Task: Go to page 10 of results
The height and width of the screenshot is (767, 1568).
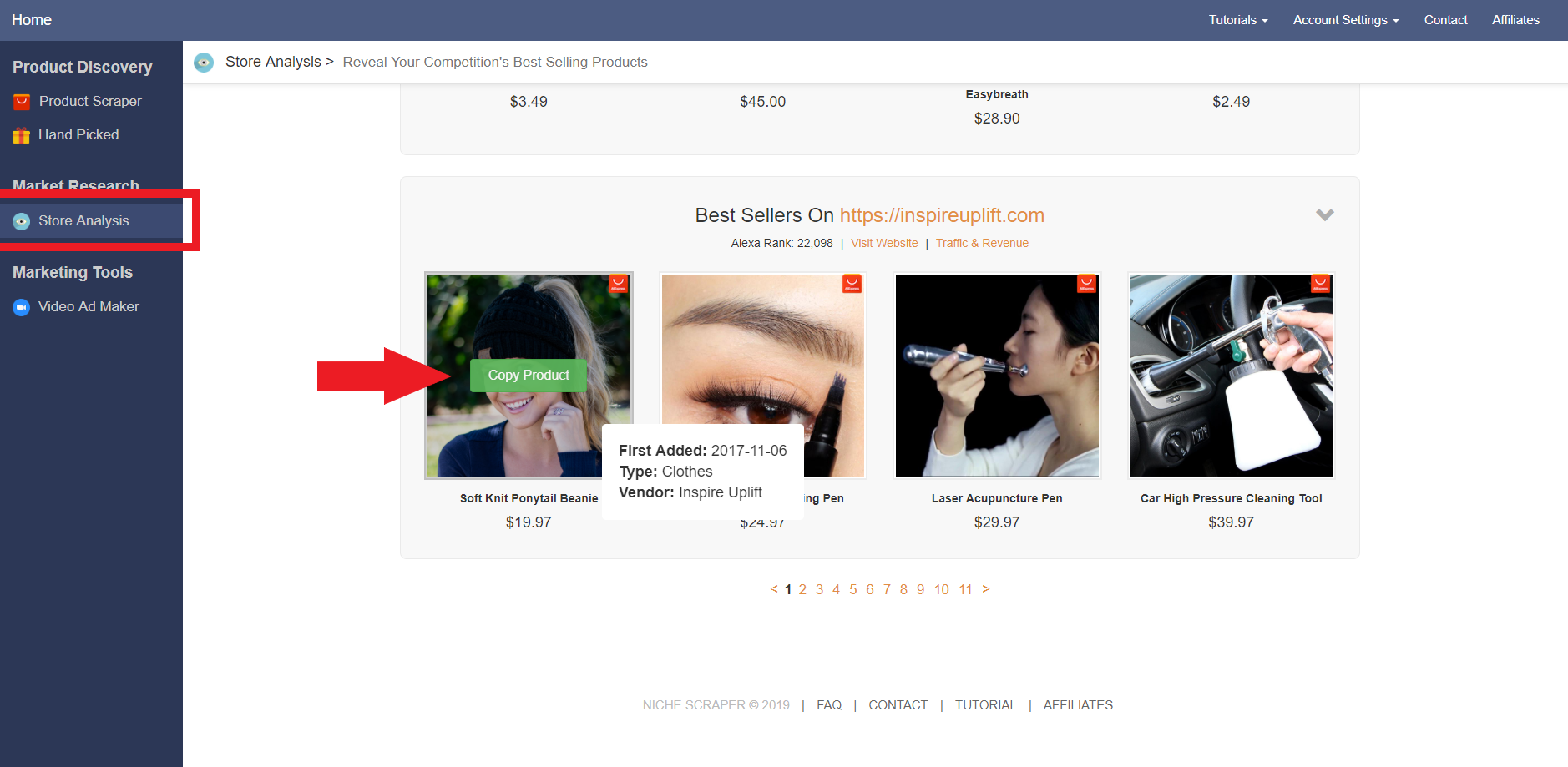Action: pyautogui.click(x=942, y=589)
